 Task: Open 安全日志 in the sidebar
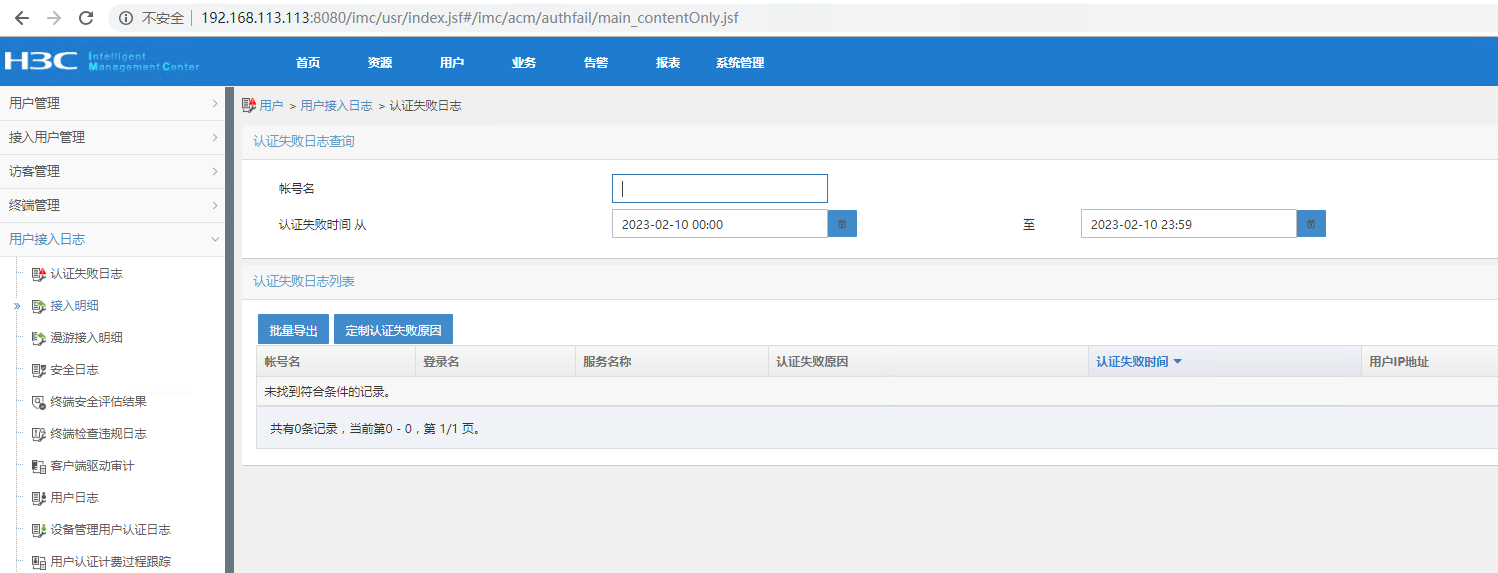(75, 370)
